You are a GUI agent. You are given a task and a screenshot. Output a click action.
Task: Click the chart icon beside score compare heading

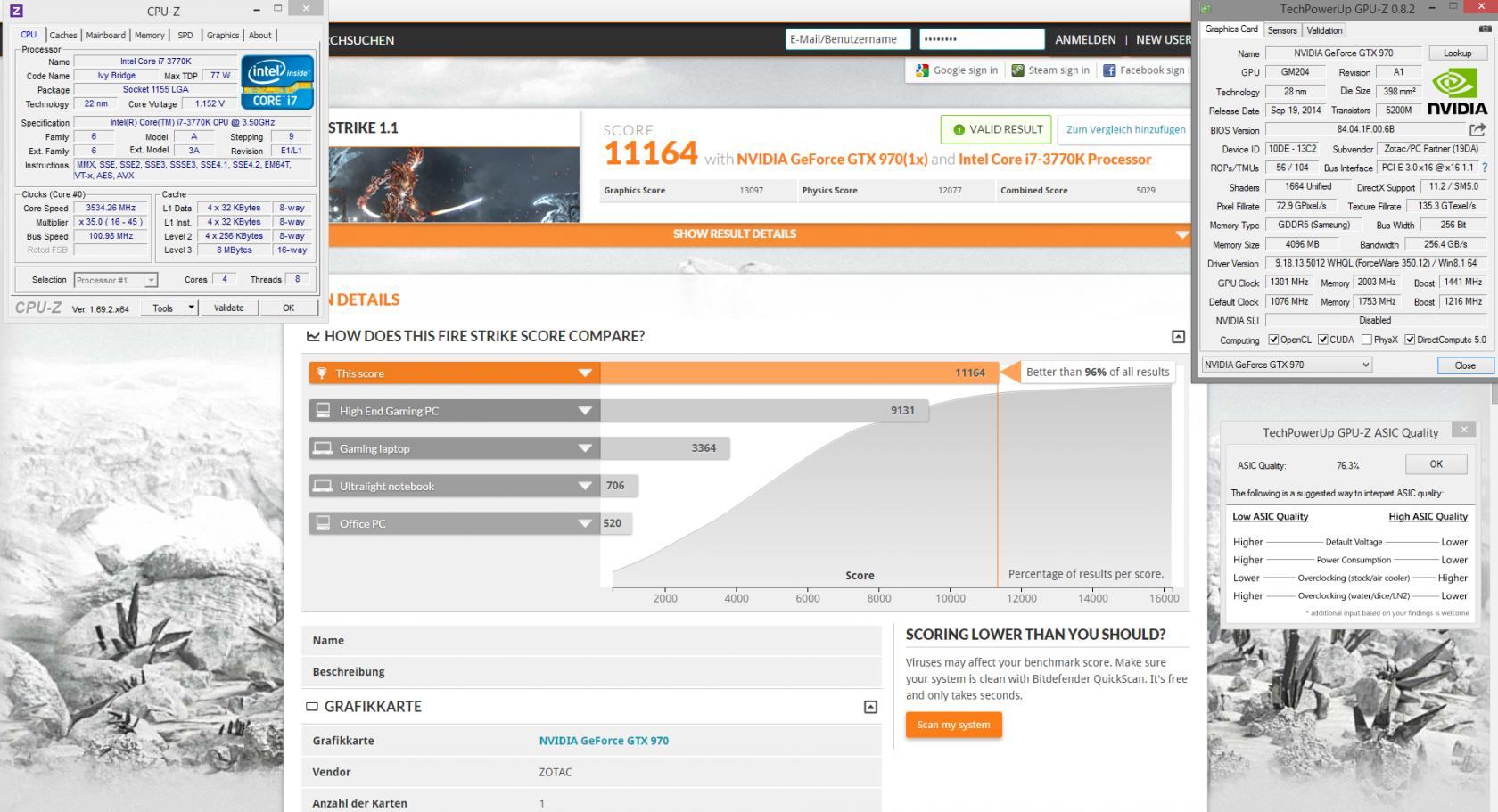pyautogui.click(x=313, y=336)
